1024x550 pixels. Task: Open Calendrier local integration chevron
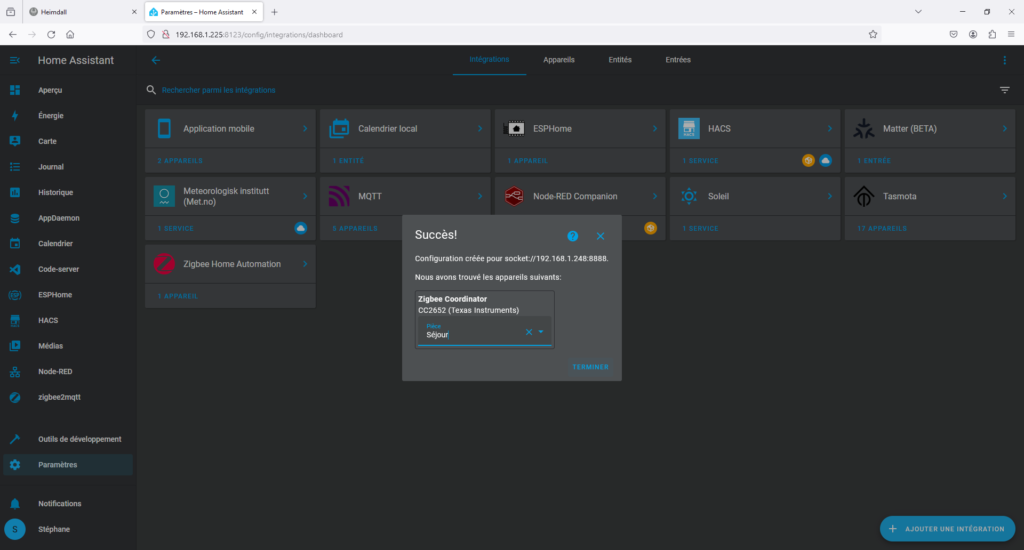(480, 129)
